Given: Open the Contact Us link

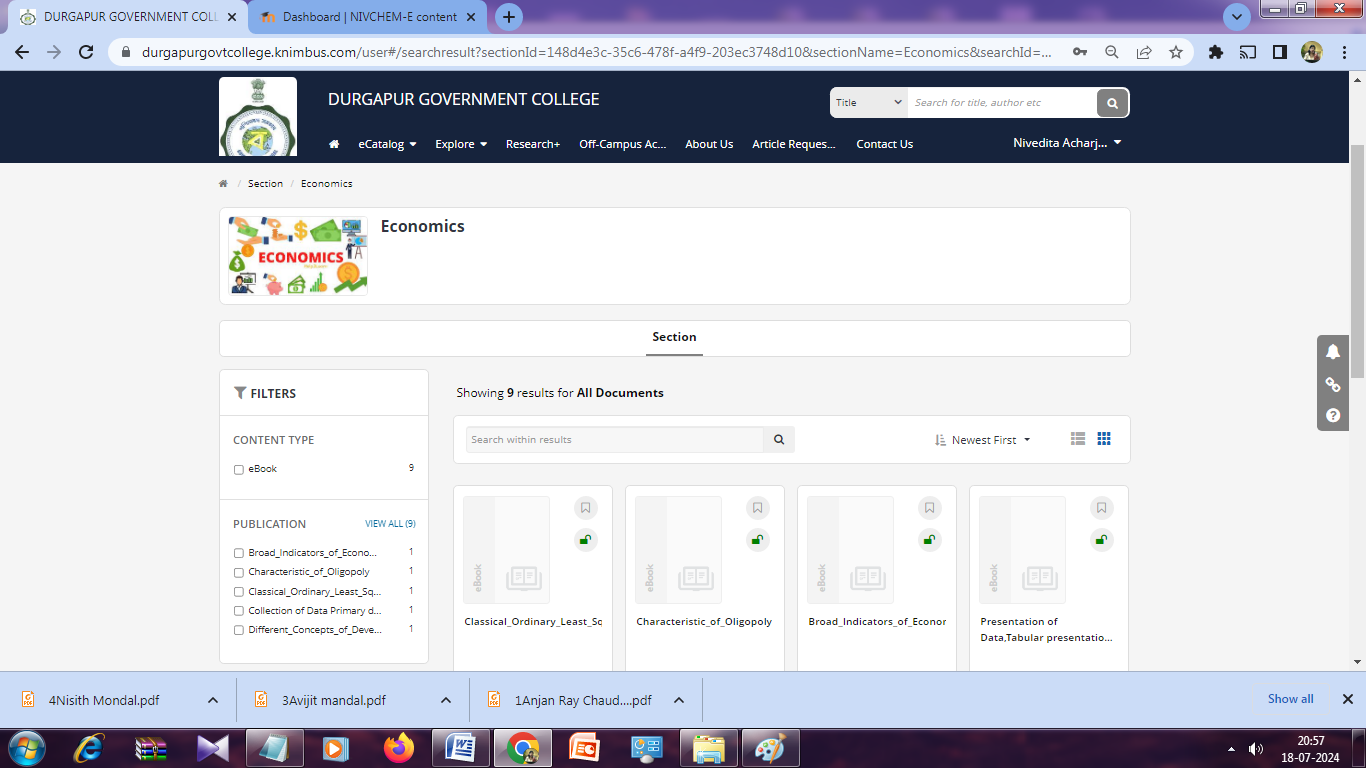Looking at the screenshot, I should (x=884, y=144).
